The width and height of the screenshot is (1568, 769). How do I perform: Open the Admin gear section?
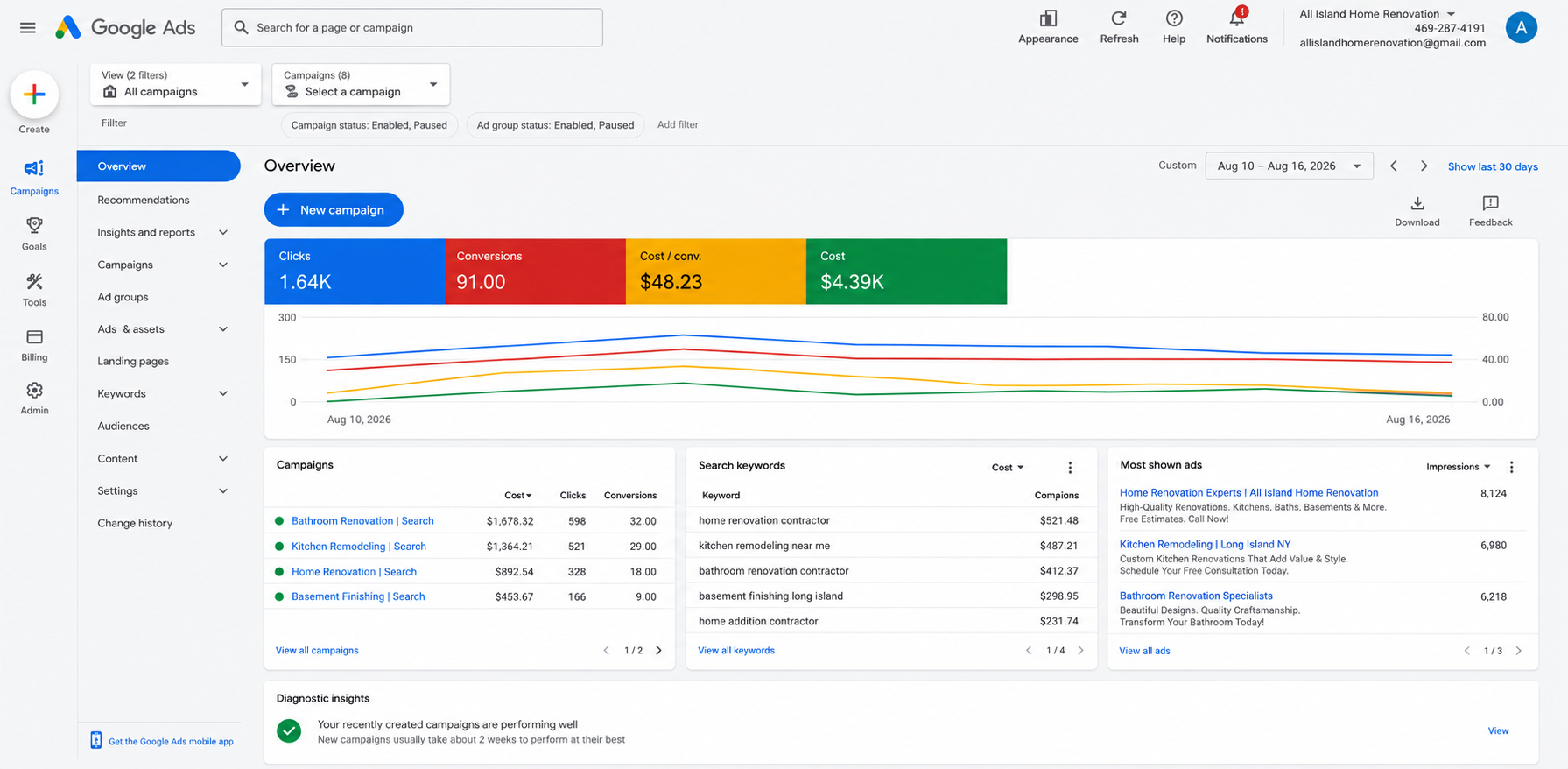point(34,398)
